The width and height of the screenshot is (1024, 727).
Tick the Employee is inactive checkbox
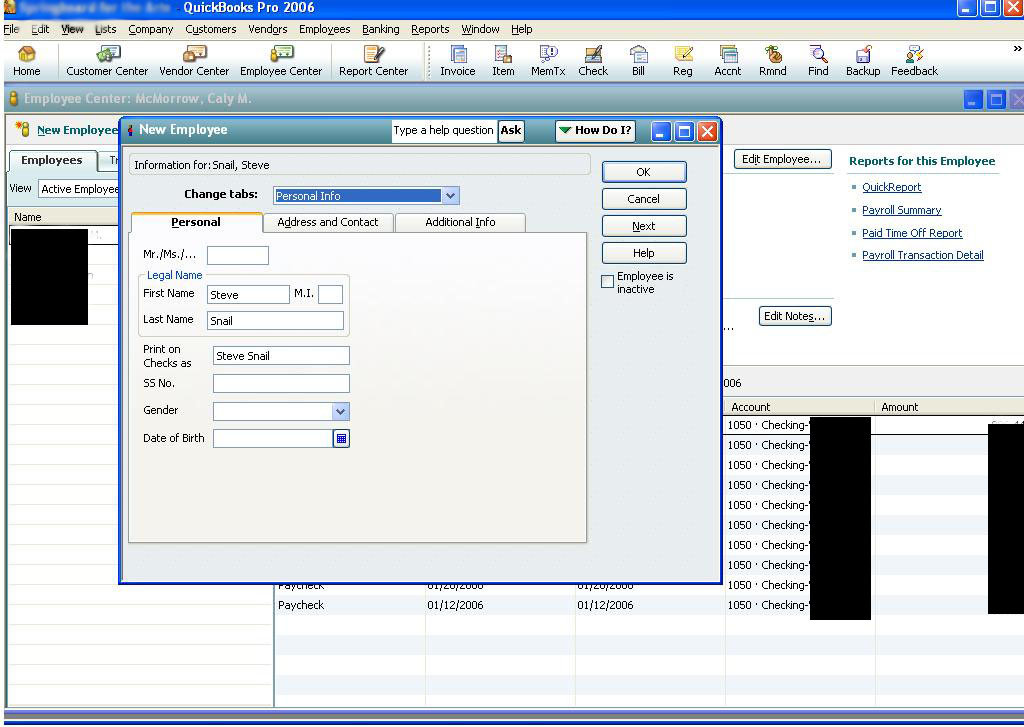(607, 282)
